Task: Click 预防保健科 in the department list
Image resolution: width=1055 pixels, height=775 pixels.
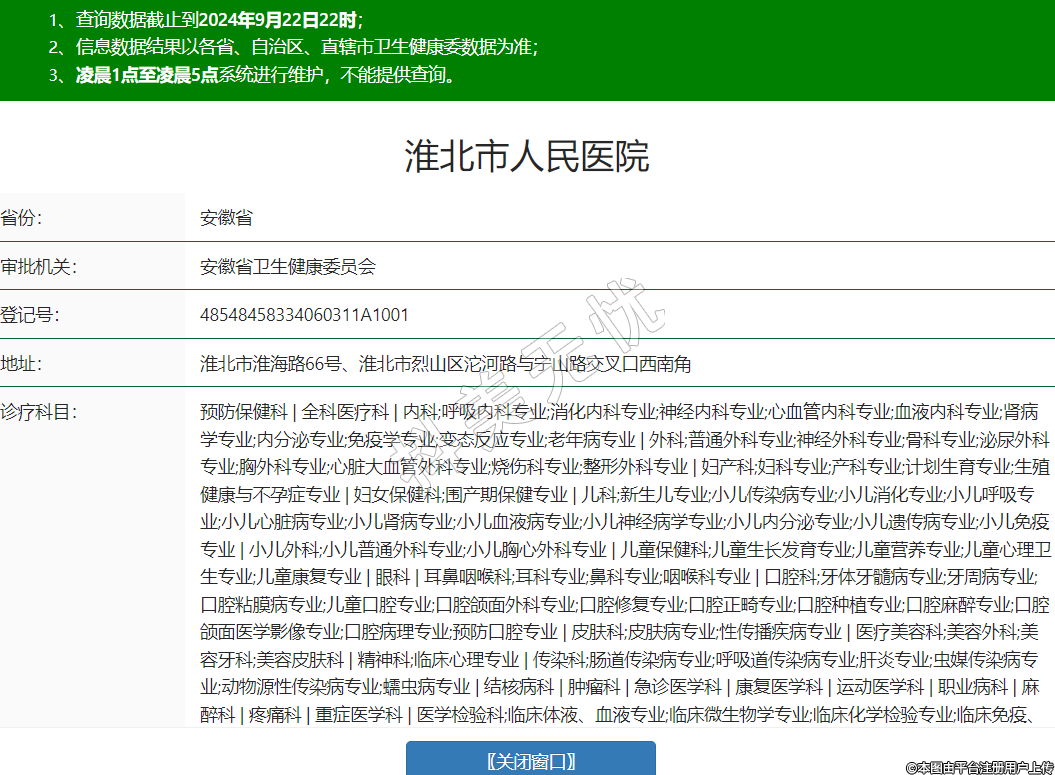Action: [244, 411]
